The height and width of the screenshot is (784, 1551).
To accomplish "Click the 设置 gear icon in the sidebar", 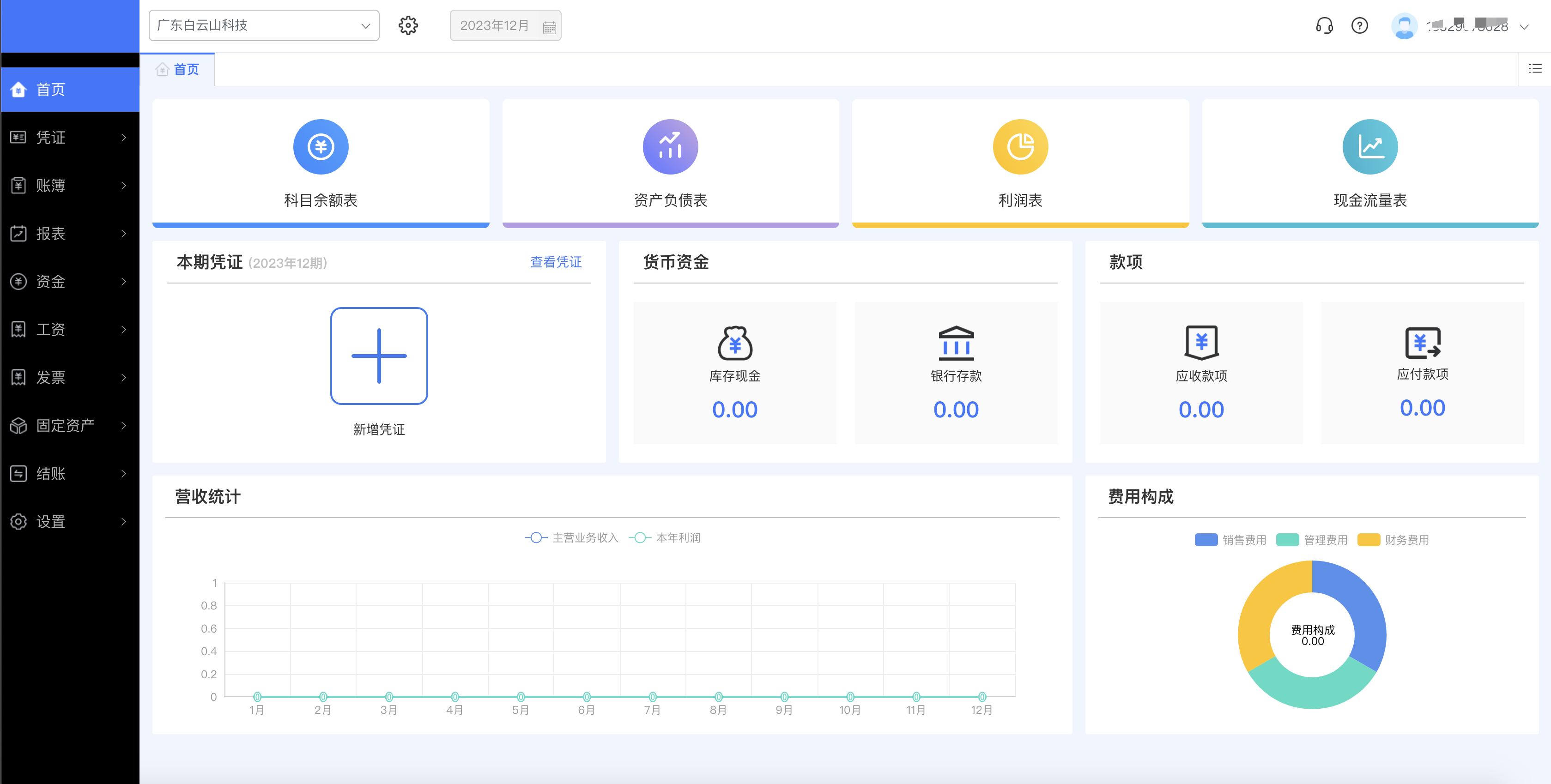I will click(18, 521).
